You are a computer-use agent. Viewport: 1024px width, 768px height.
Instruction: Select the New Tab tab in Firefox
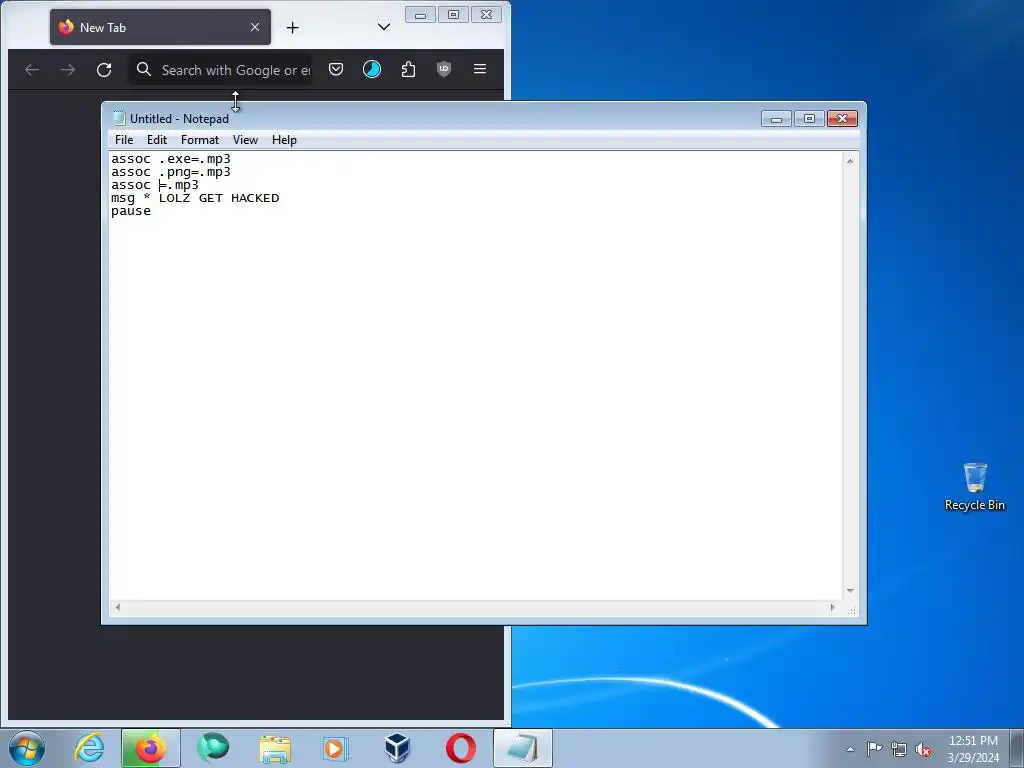(x=160, y=27)
